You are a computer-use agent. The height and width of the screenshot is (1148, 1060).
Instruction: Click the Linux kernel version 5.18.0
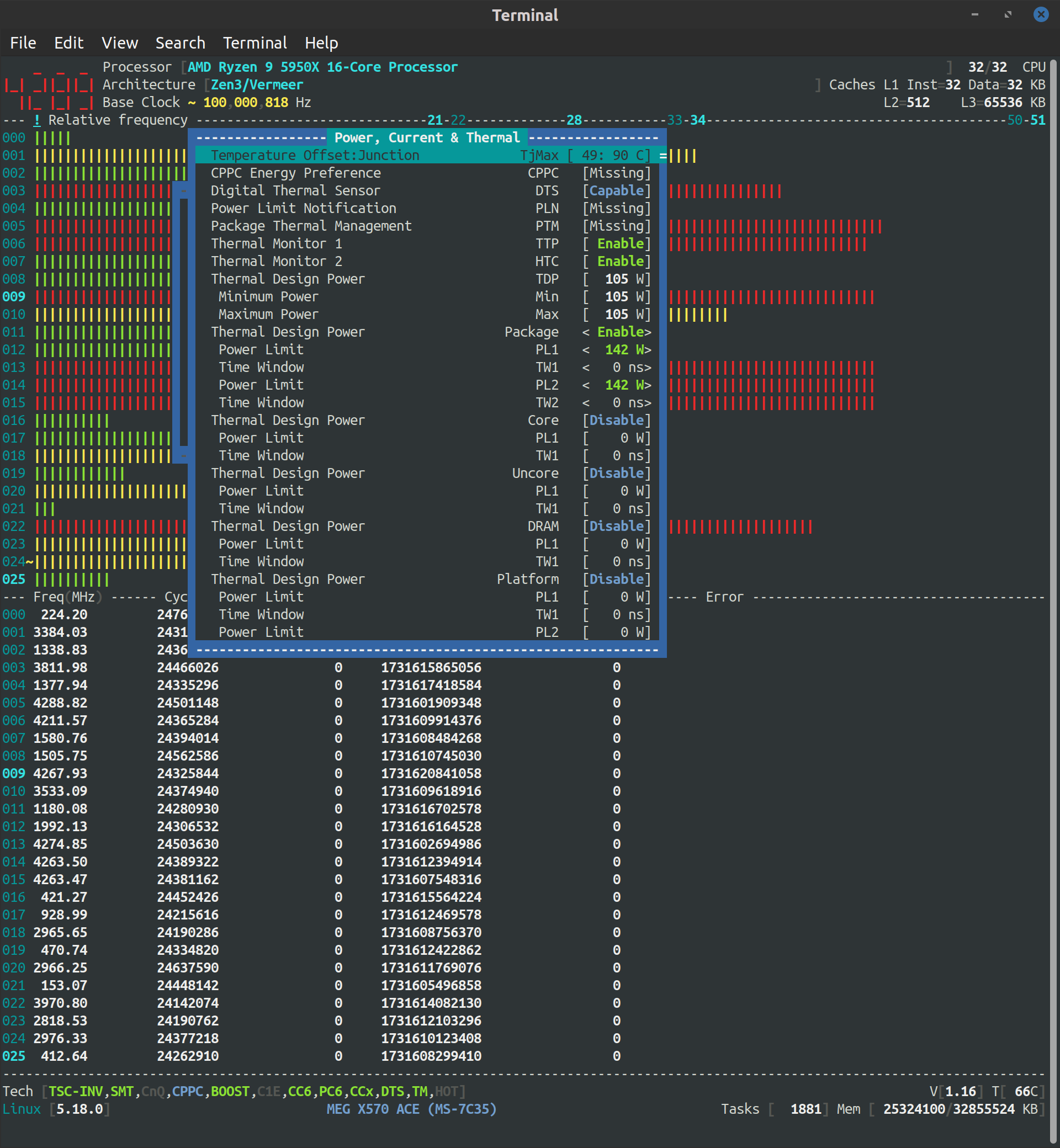[79, 1109]
